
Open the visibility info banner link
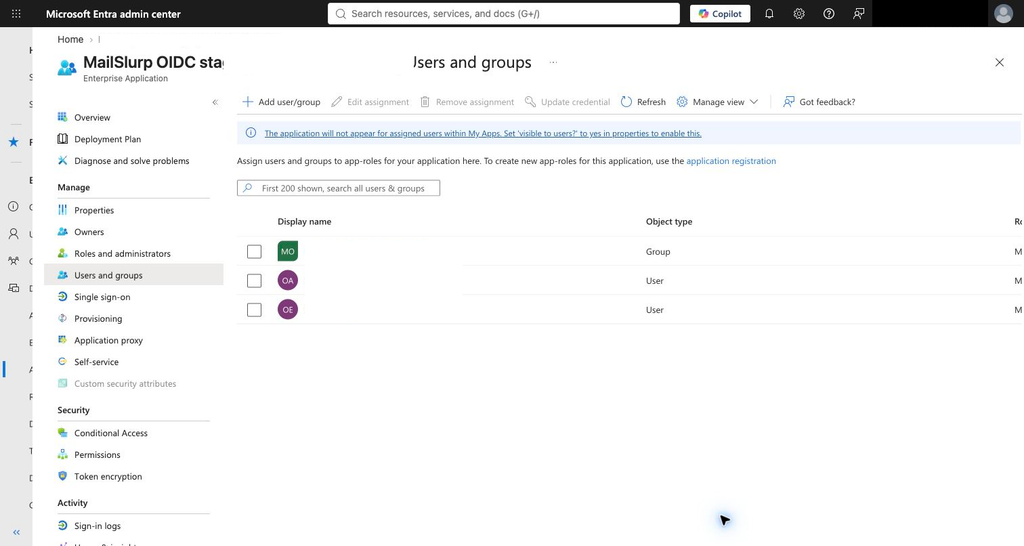(x=483, y=133)
